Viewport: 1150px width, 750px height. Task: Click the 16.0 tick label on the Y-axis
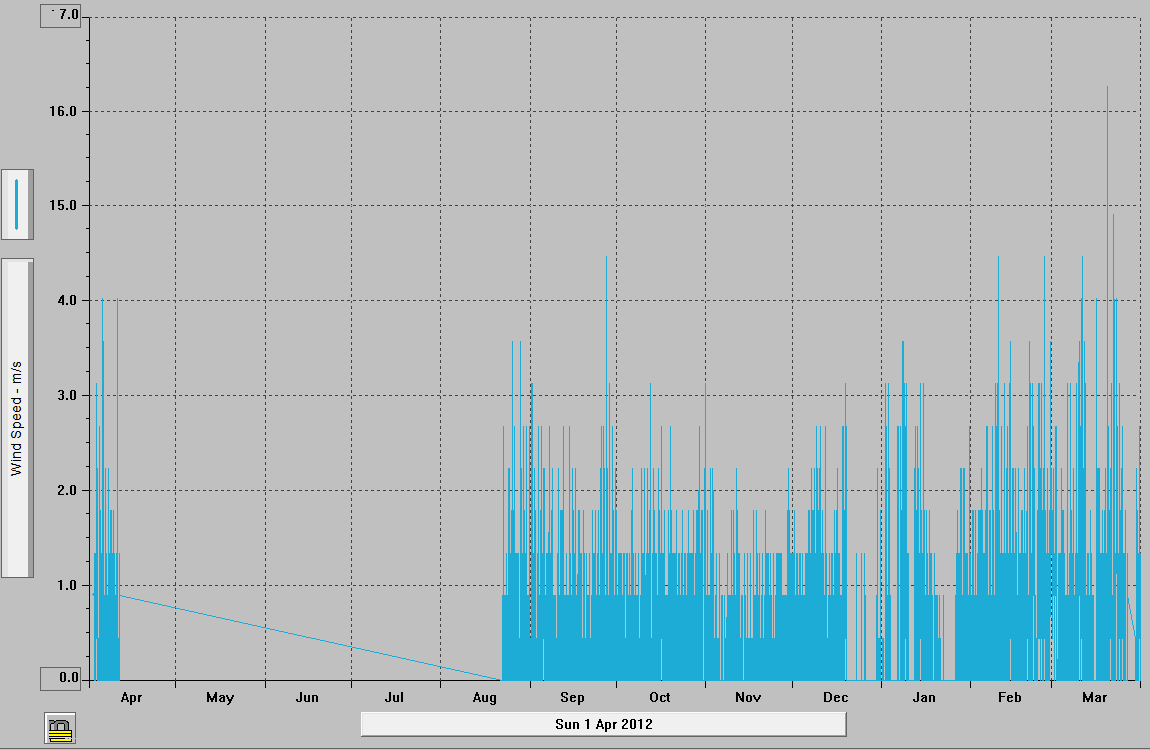pyautogui.click(x=67, y=111)
